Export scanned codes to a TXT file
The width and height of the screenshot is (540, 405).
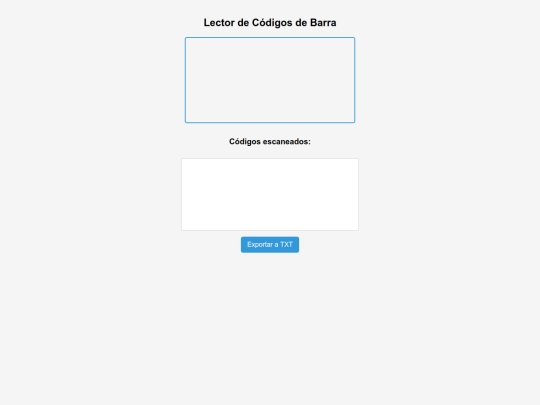pyautogui.click(x=270, y=245)
